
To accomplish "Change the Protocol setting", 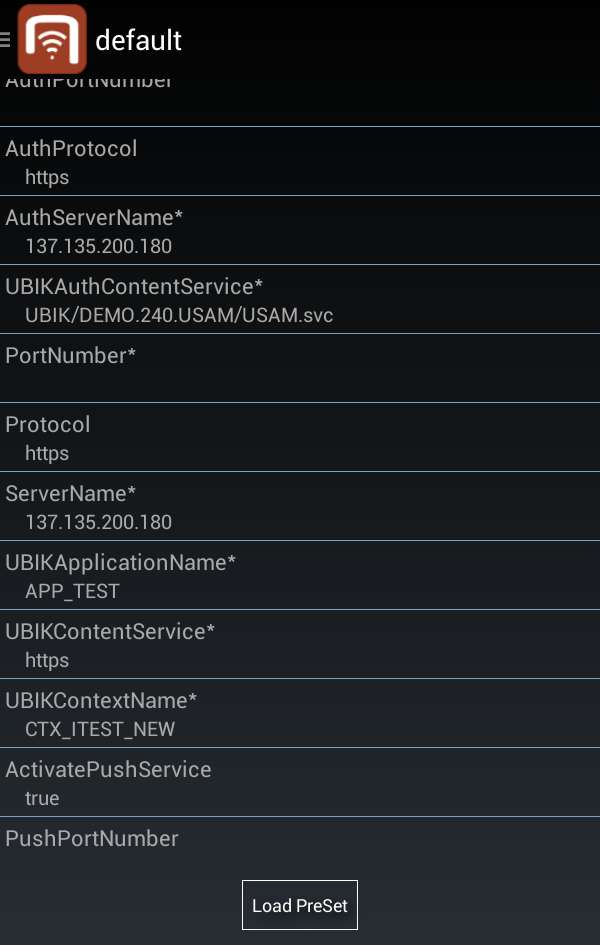I will tap(300, 438).
